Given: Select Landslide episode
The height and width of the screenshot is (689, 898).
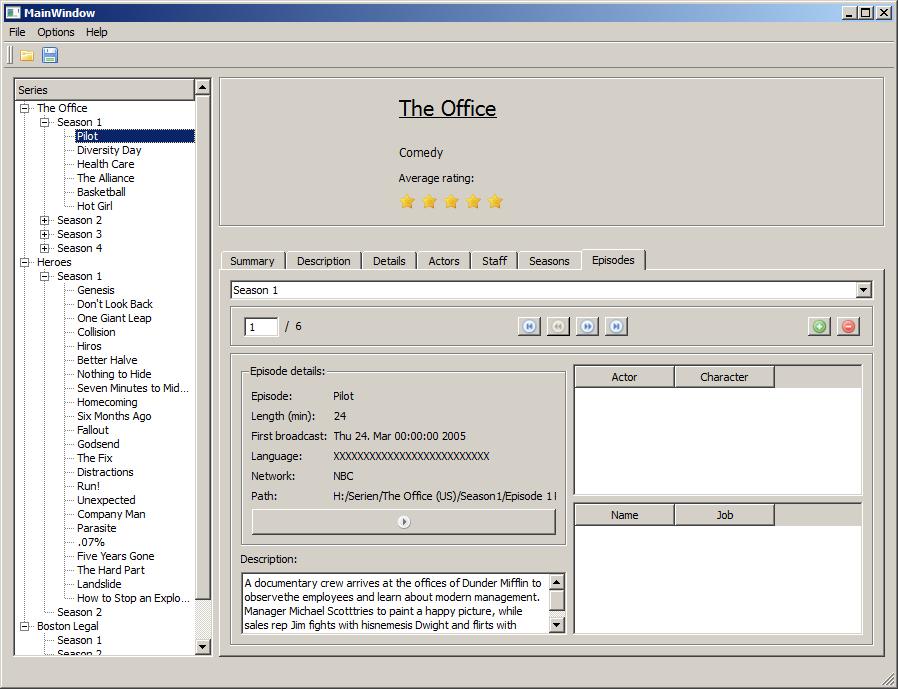Looking at the screenshot, I should point(100,584).
